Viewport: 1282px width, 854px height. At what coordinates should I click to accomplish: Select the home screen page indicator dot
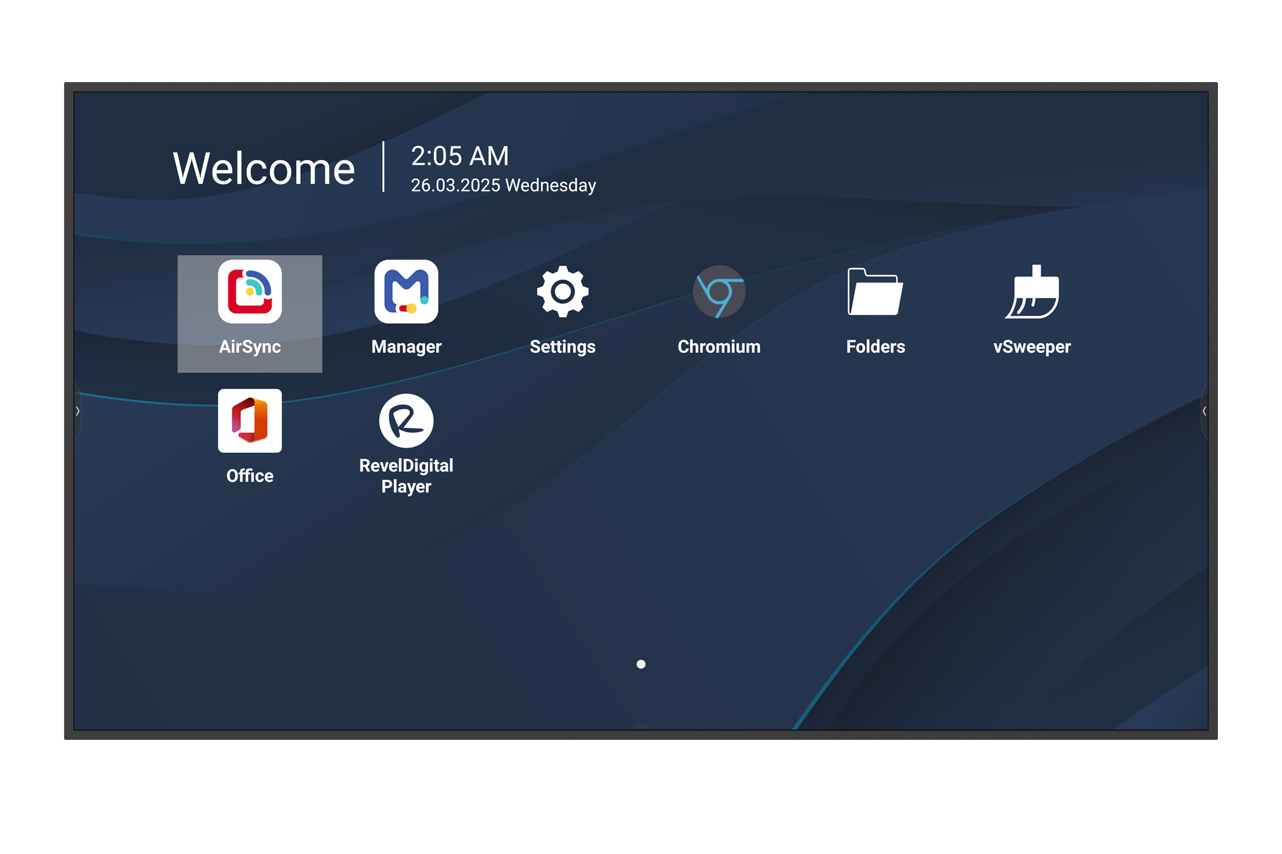[641, 664]
